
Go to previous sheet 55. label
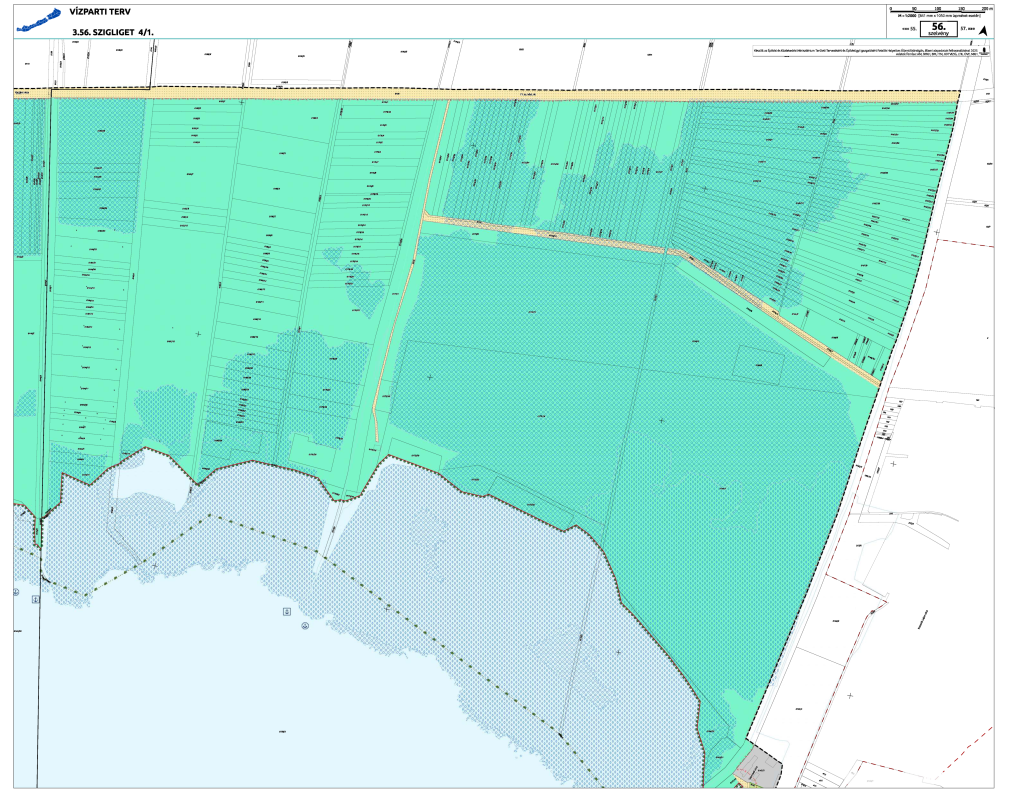click(908, 30)
